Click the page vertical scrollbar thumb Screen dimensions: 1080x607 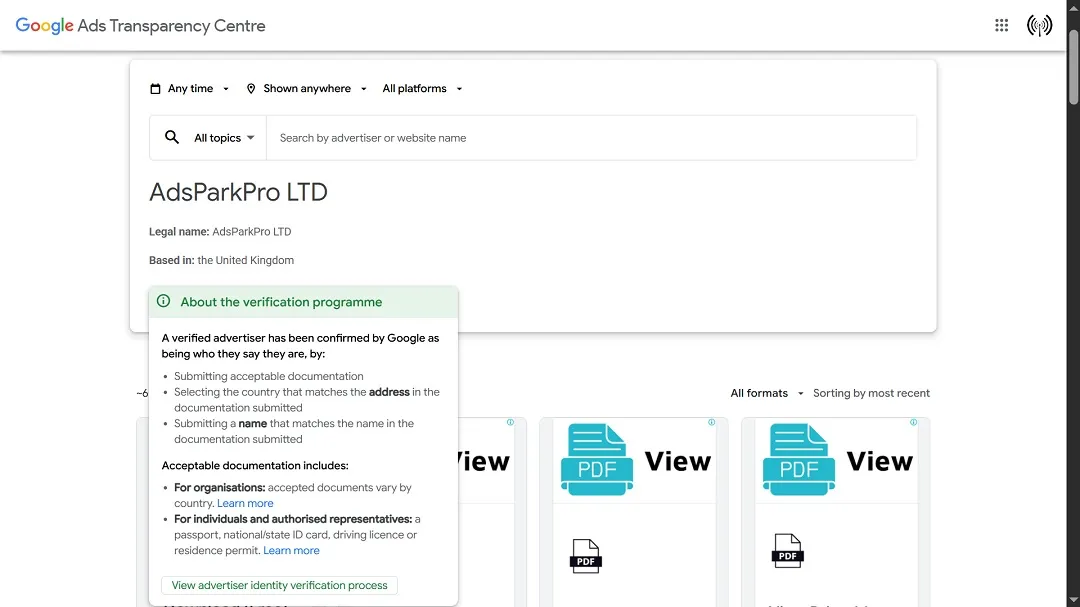point(1073,67)
